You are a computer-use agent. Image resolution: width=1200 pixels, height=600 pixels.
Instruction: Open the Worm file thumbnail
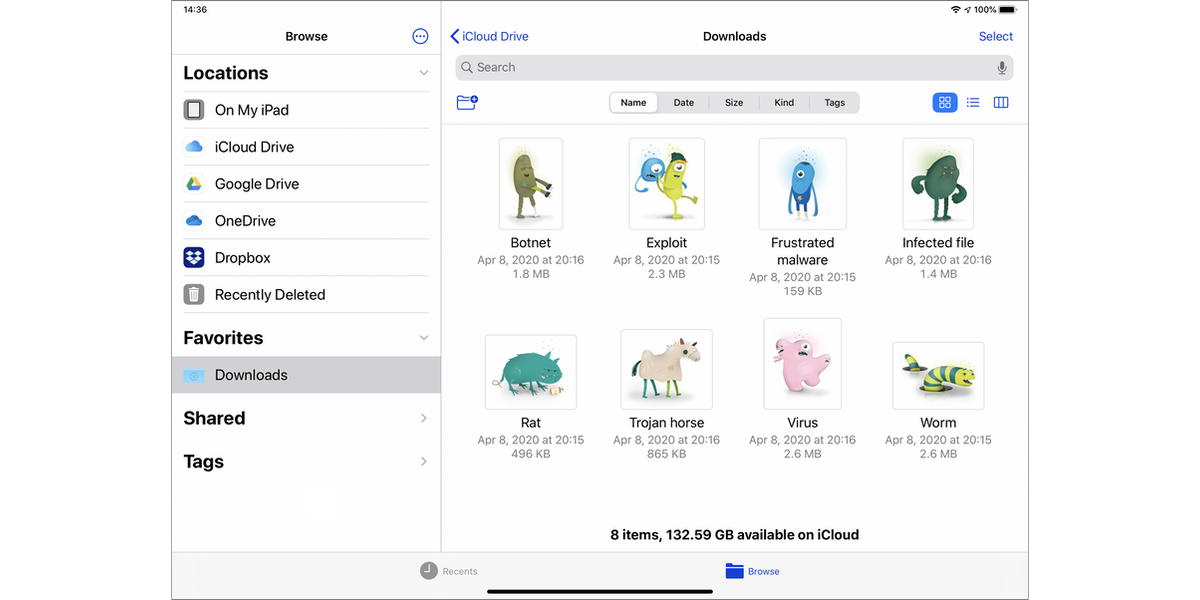coord(938,376)
